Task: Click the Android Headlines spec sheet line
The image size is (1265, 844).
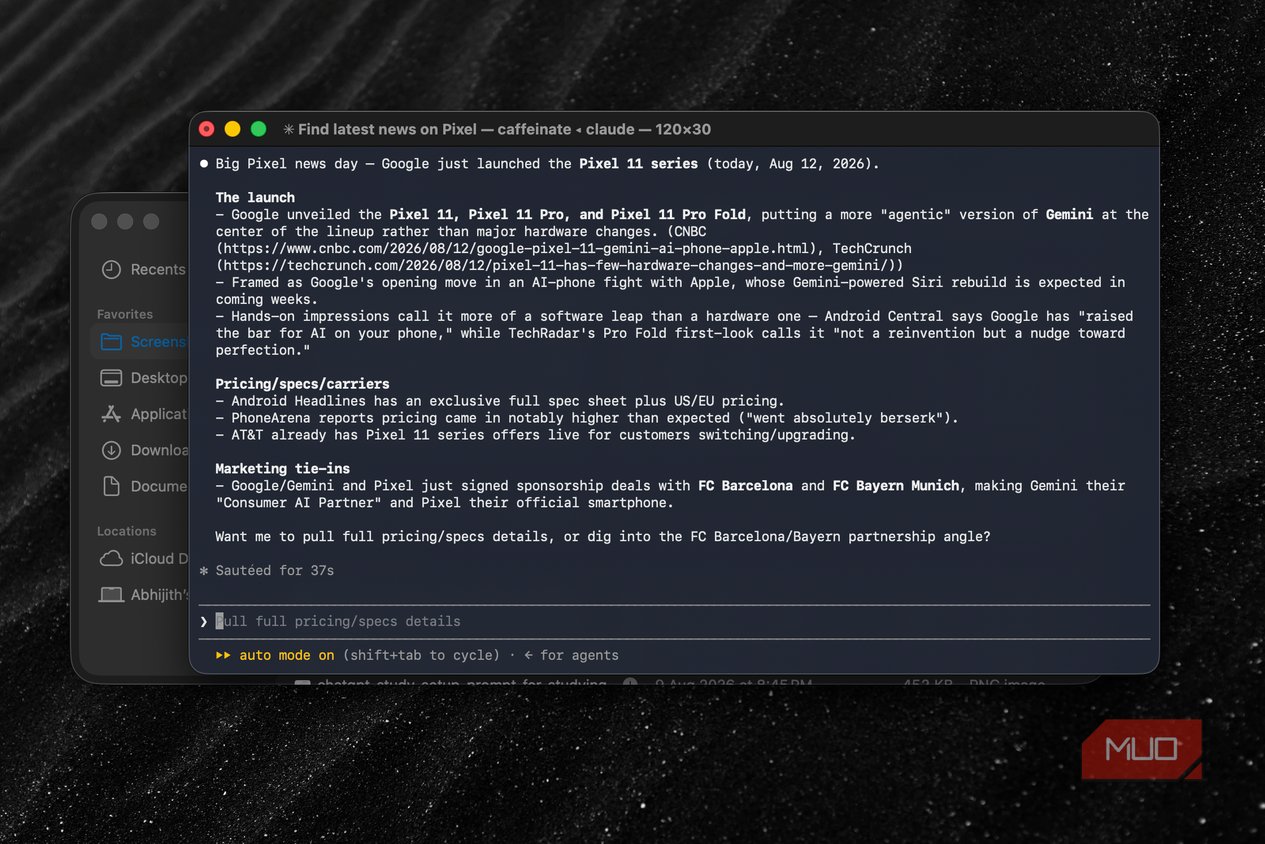Action: [x=500, y=401]
